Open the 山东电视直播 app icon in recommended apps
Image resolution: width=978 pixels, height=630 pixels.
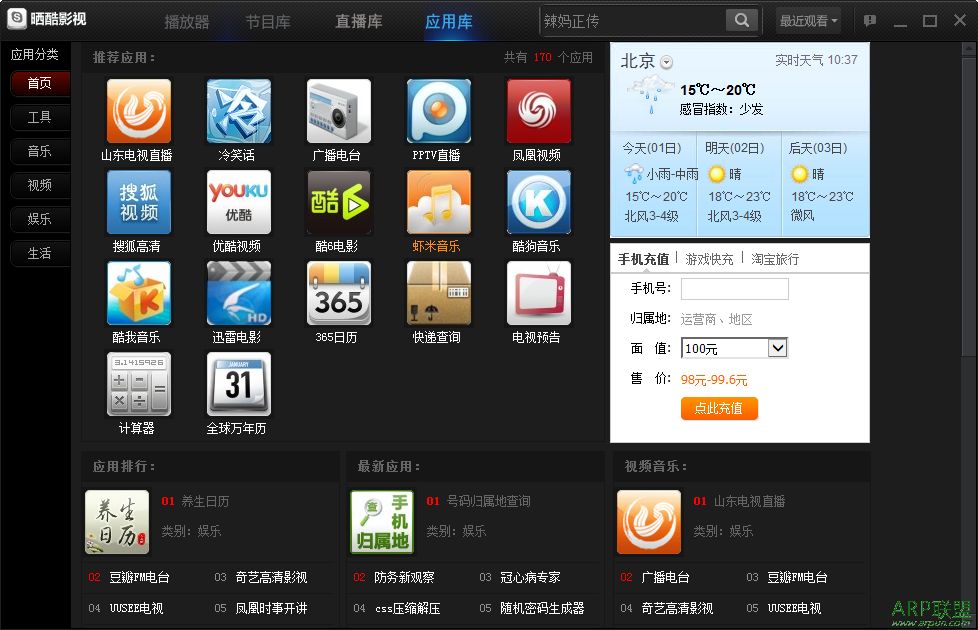tap(138, 111)
